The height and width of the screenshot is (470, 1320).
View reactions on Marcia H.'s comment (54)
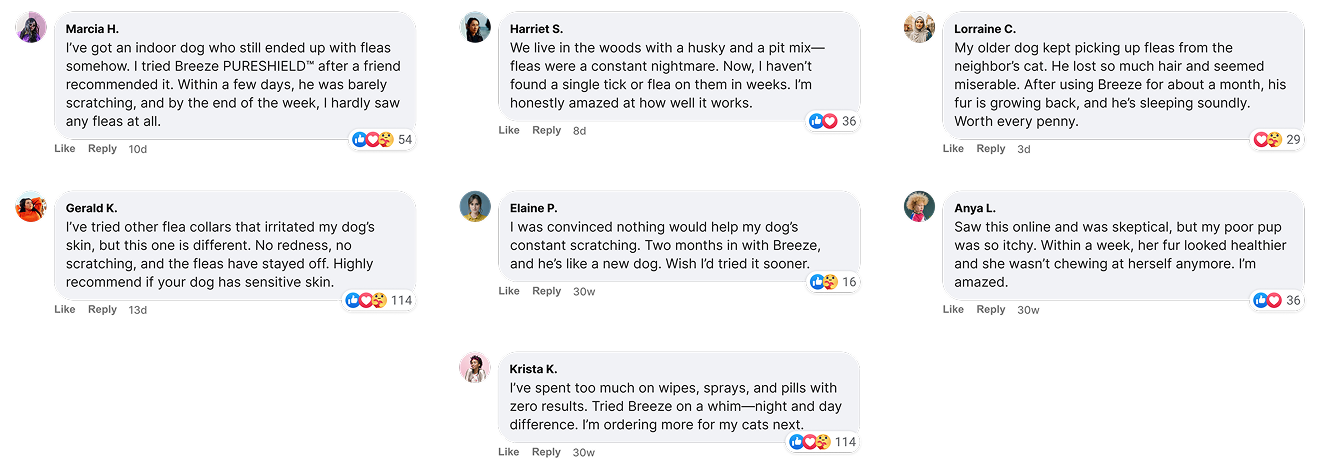pos(382,139)
